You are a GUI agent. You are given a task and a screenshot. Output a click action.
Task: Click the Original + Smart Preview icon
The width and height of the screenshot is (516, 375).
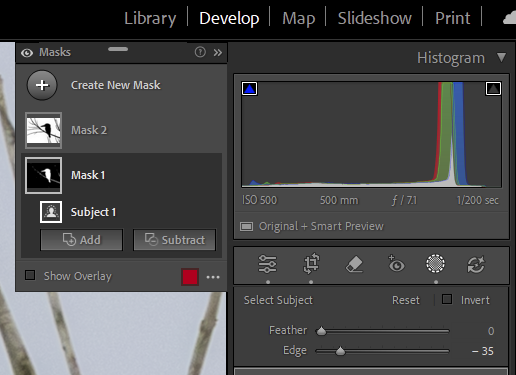coord(247,227)
